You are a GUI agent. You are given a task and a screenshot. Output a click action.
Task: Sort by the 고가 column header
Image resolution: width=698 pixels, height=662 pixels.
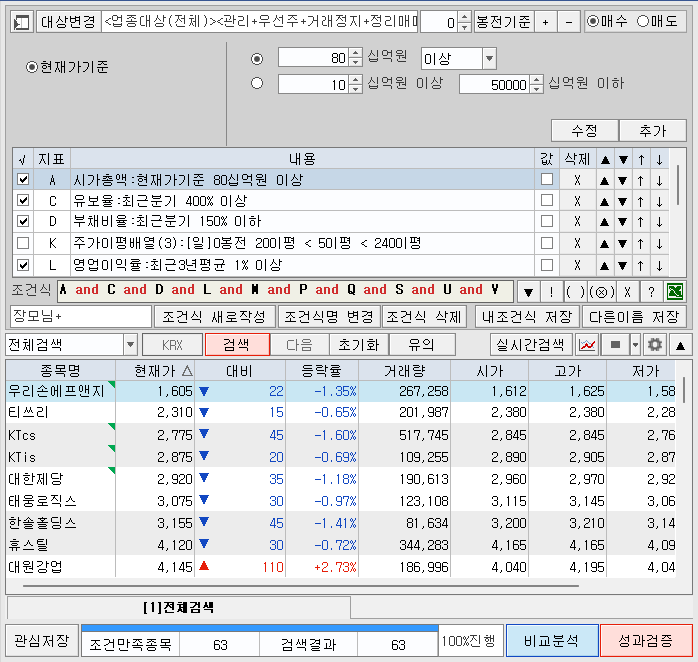point(568,370)
